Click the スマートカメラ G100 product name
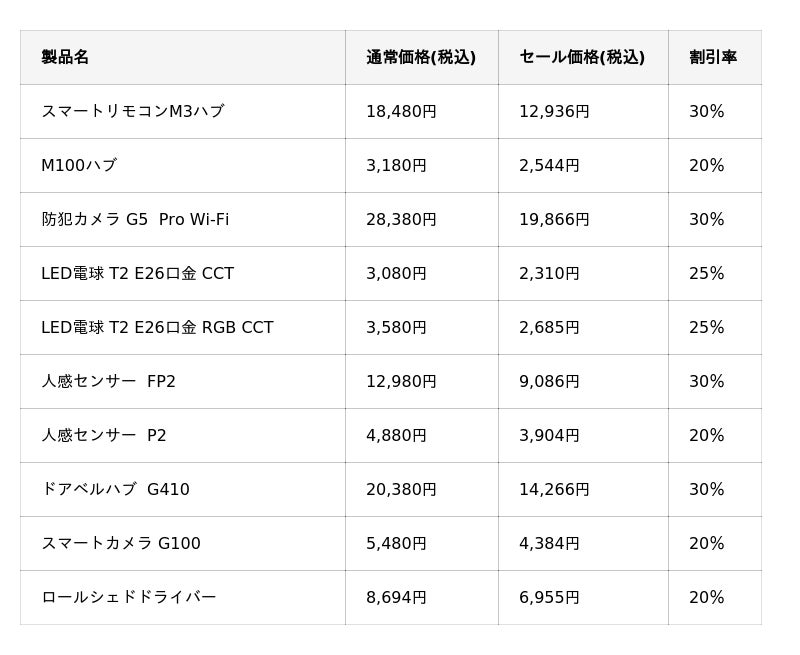 click(x=121, y=543)
